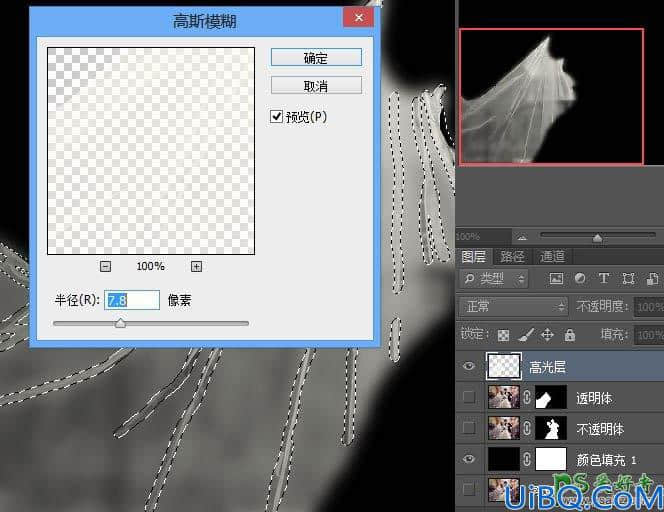Lock image pixels brush icon
This screenshot has height=512, width=664.
(x=525, y=335)
